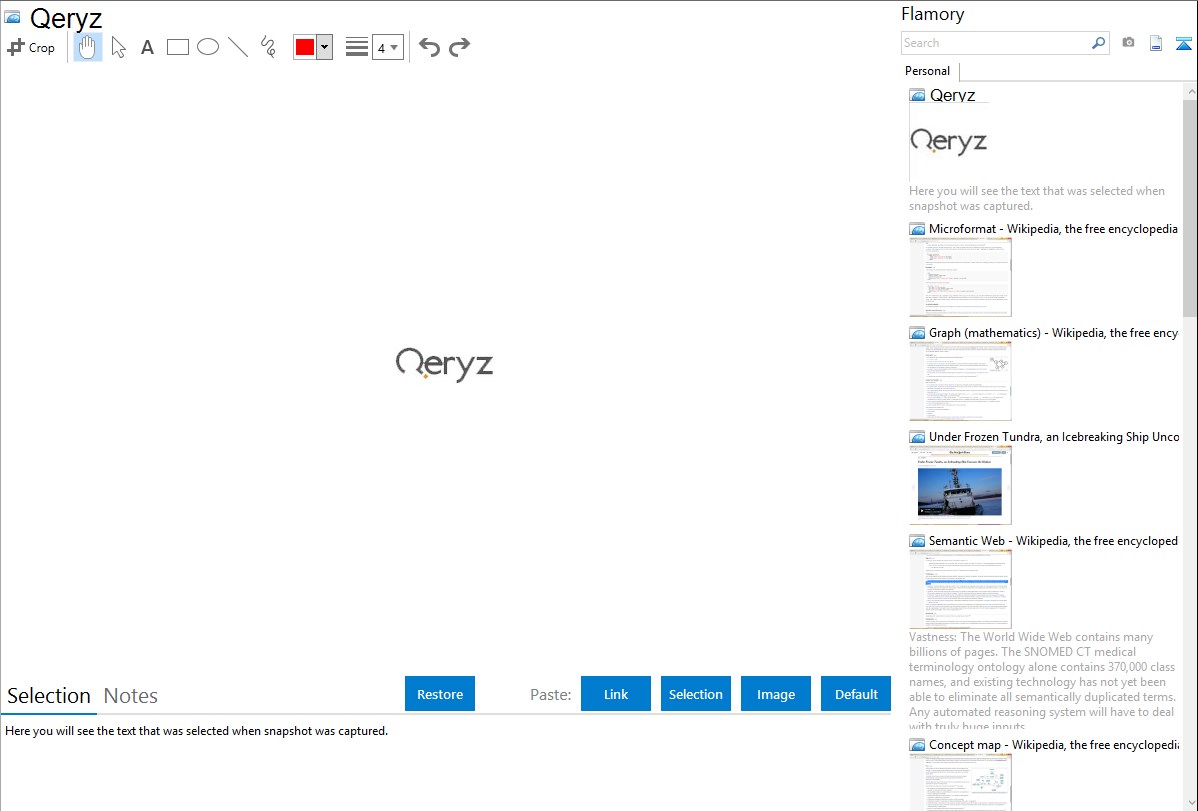Open the Under Frozen Tundra snapshot thumbnail
Screen dimensions: 1198x811
point(960,485)
